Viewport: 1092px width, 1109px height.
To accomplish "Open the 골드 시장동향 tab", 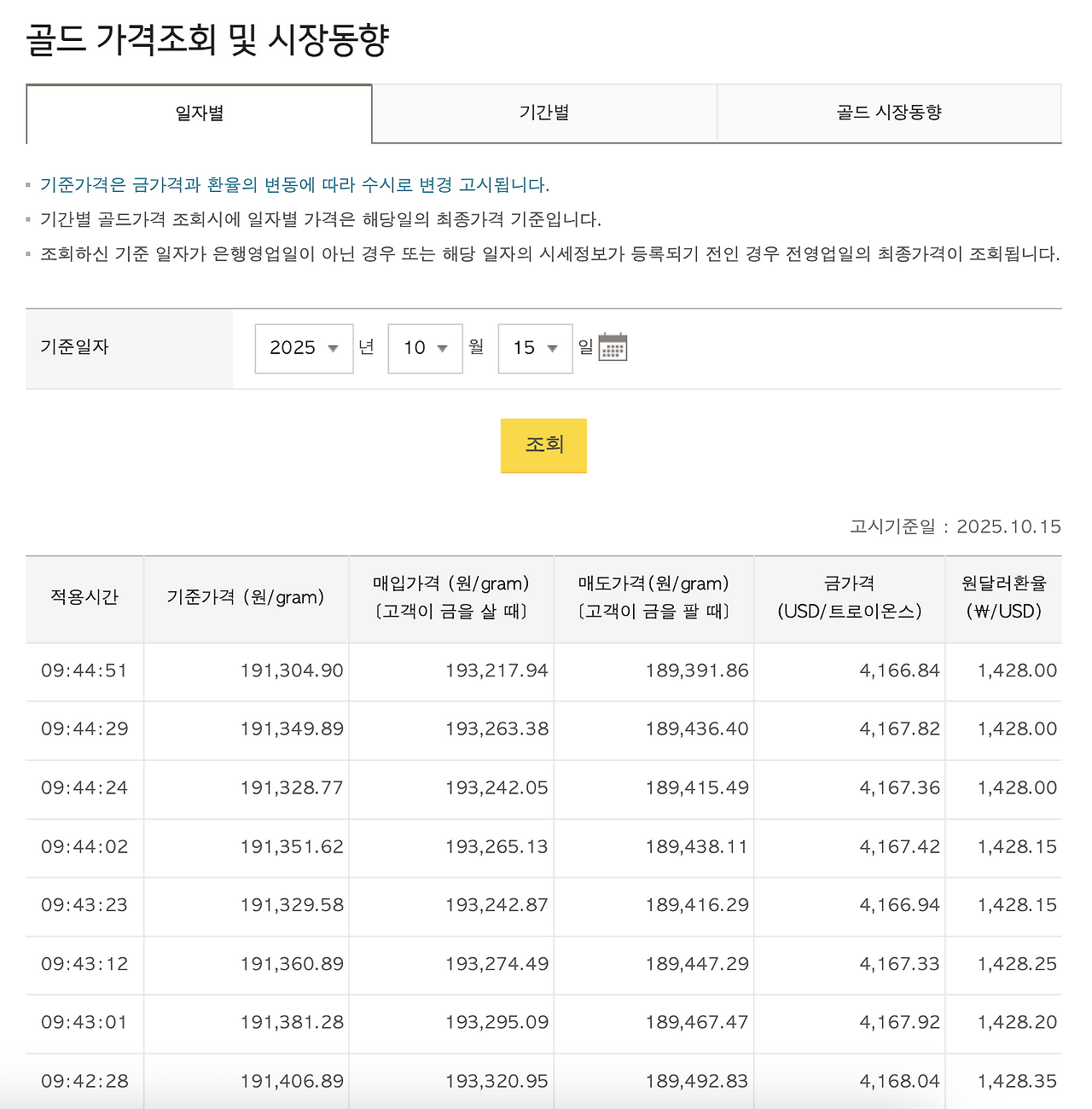I will (890, 113).
